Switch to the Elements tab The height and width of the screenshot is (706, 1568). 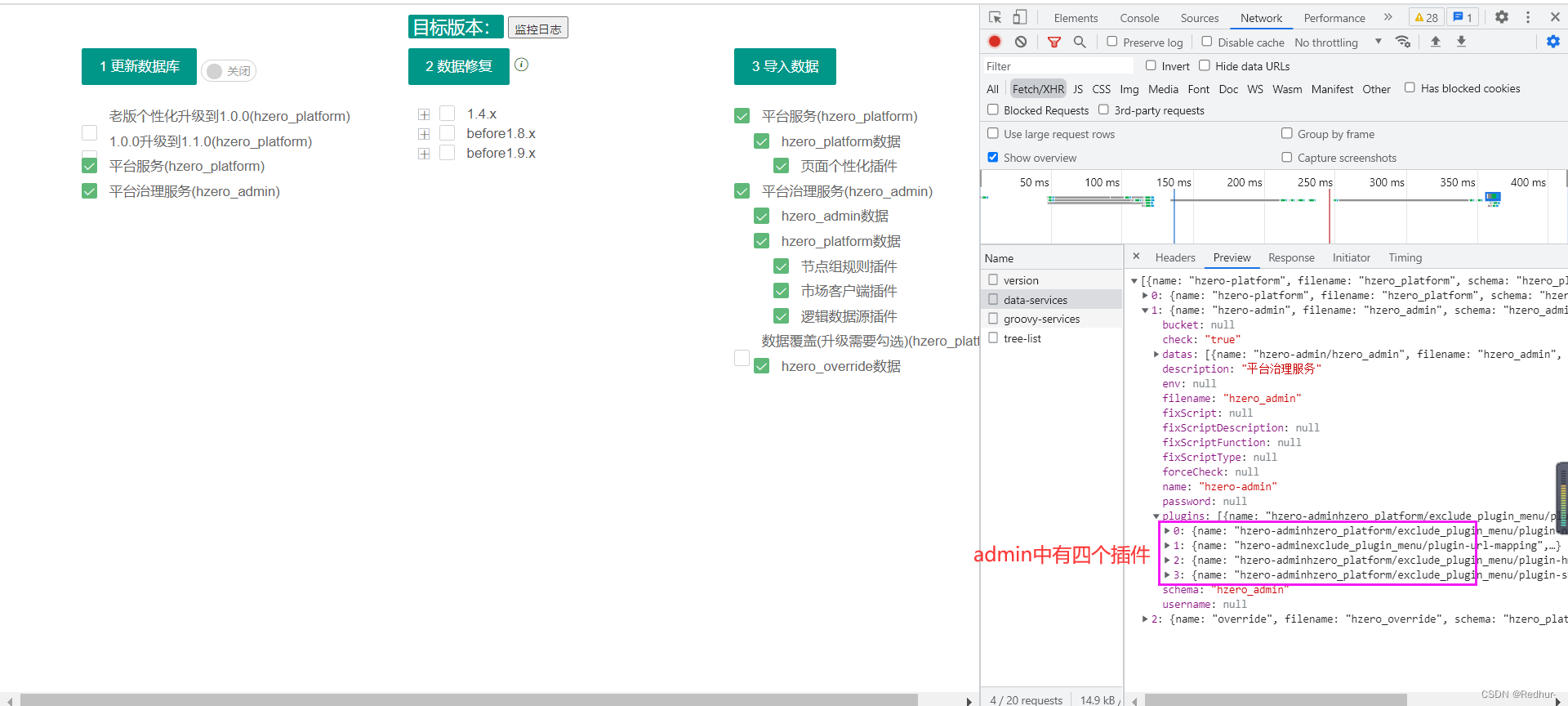[x=1076, y=18]
